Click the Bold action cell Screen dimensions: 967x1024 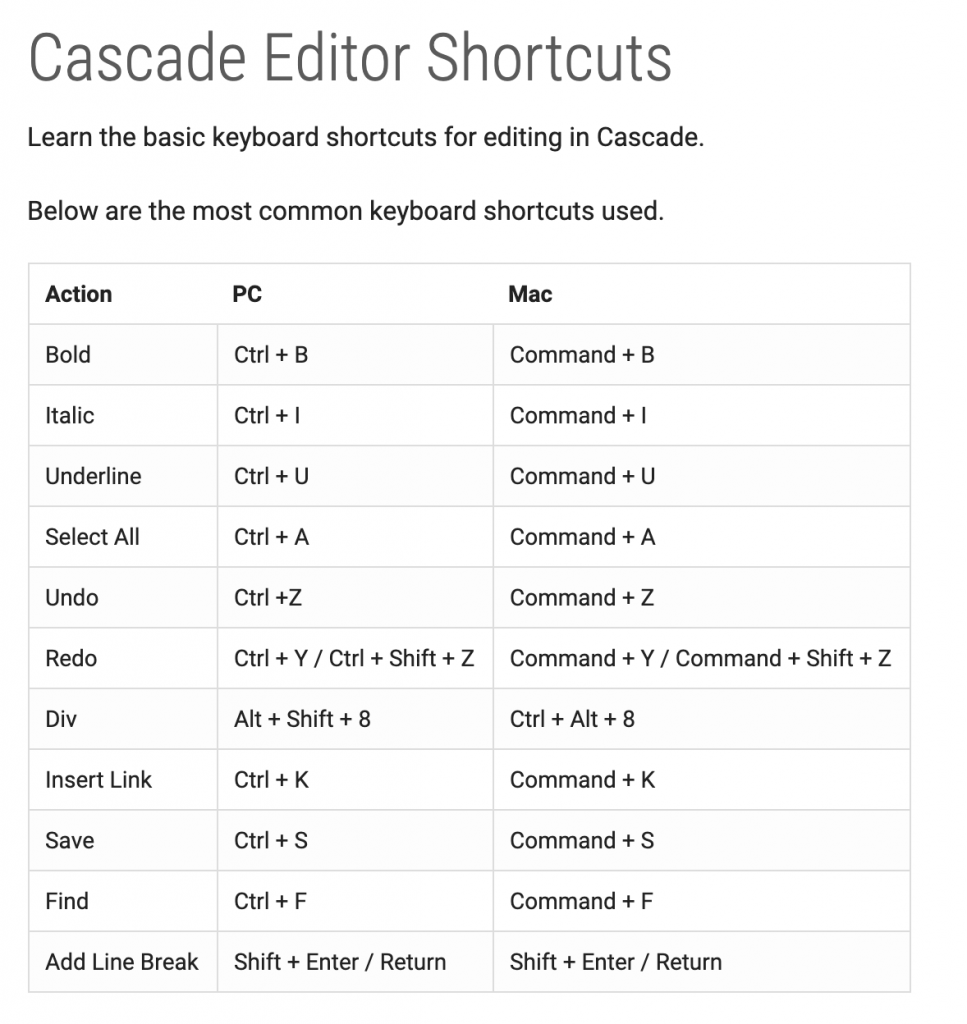click(x=123, y=355)
